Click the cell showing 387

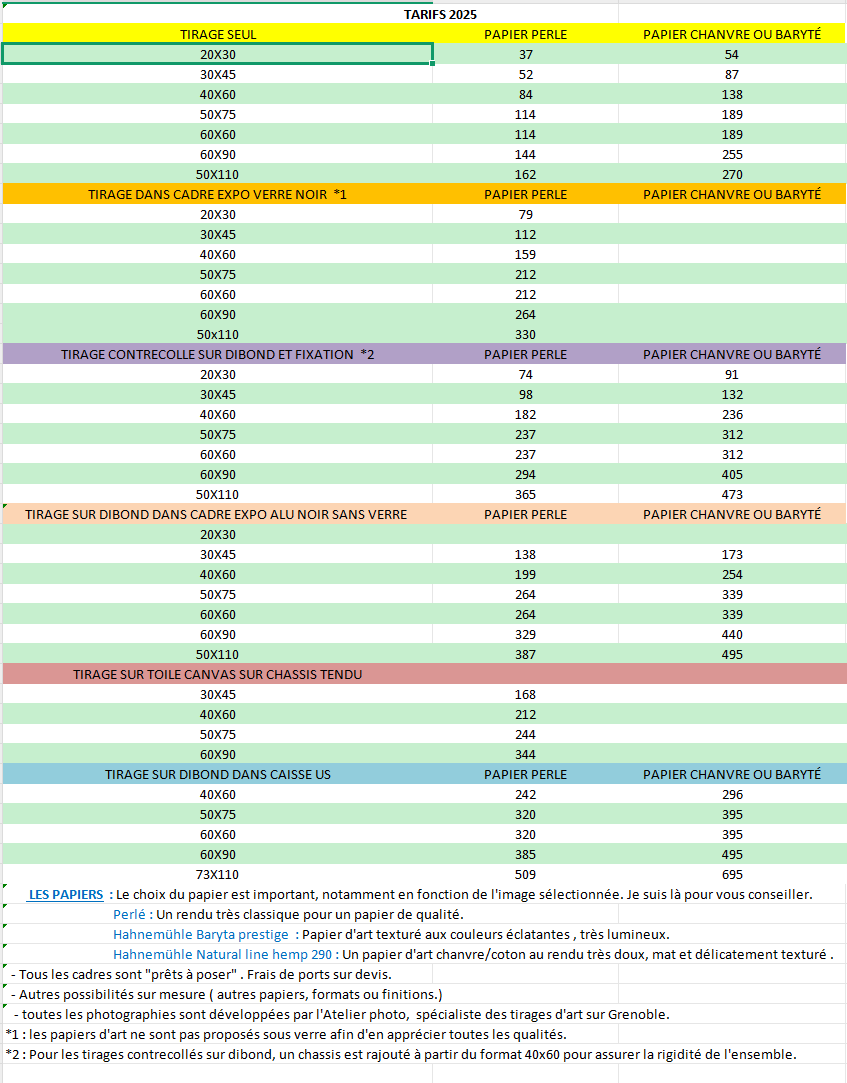(525, 654)
